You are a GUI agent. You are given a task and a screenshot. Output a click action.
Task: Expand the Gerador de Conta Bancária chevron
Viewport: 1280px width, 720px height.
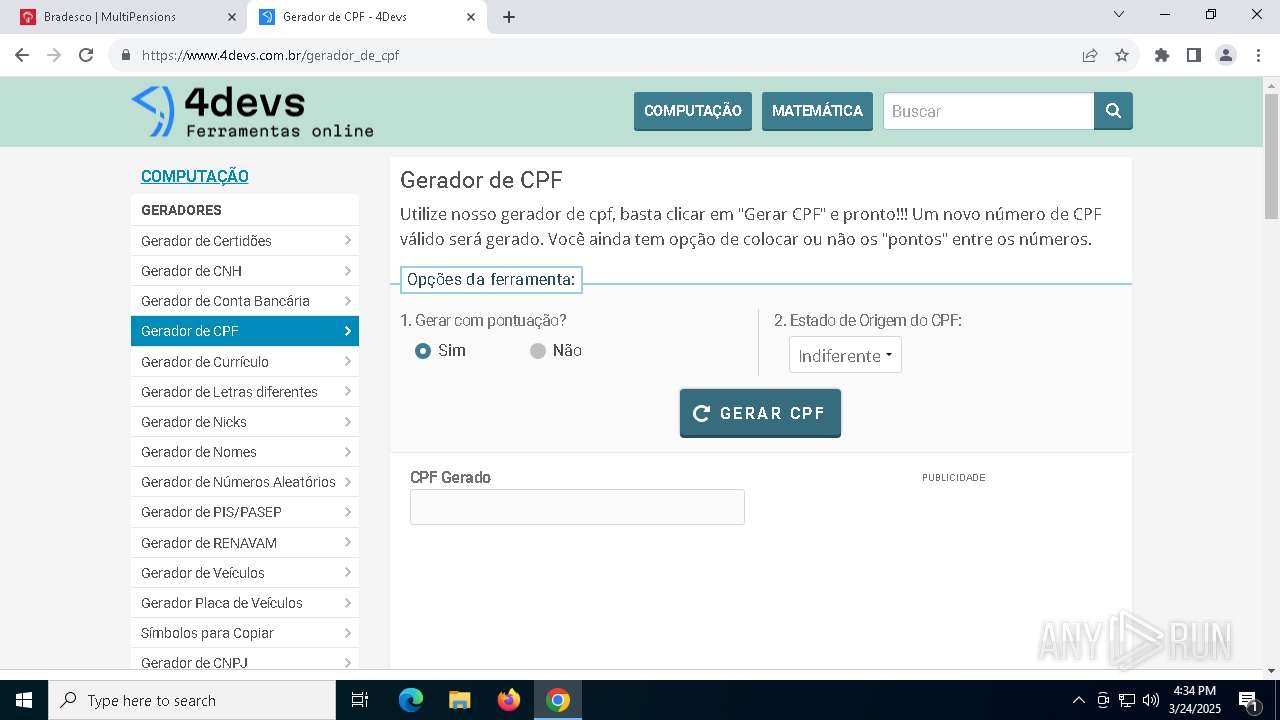[x=347, y=301]
